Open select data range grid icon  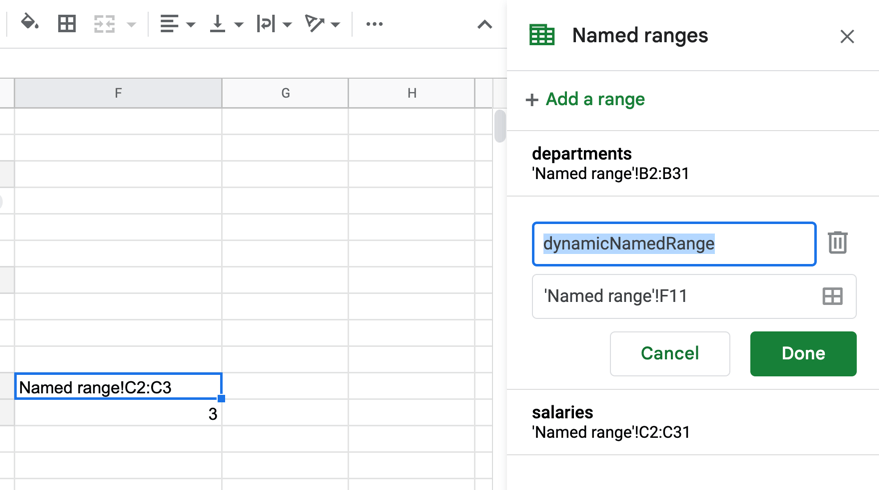coord(832,296)
